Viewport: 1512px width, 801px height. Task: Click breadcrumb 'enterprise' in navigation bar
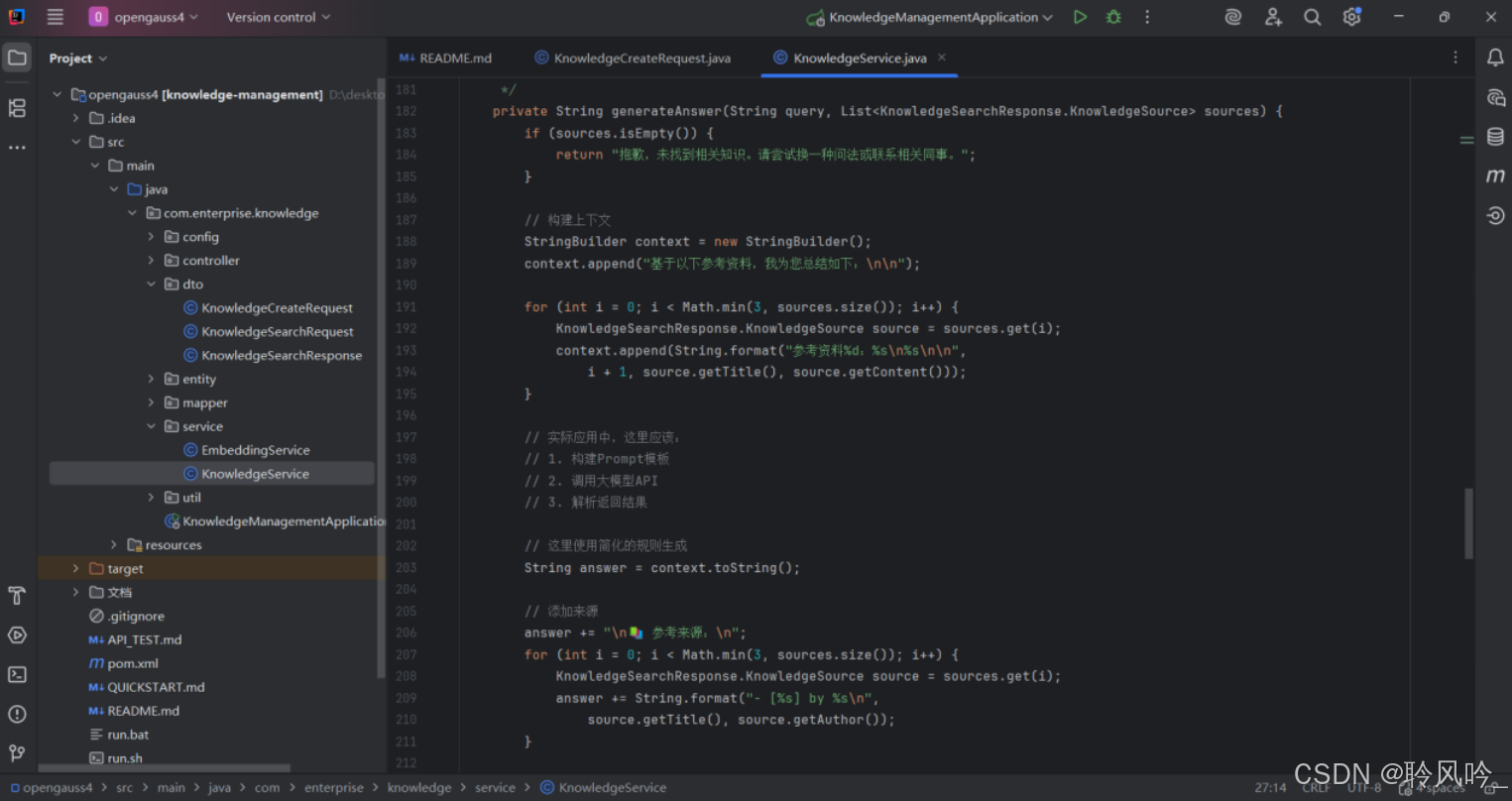click(x=334, y=788)
